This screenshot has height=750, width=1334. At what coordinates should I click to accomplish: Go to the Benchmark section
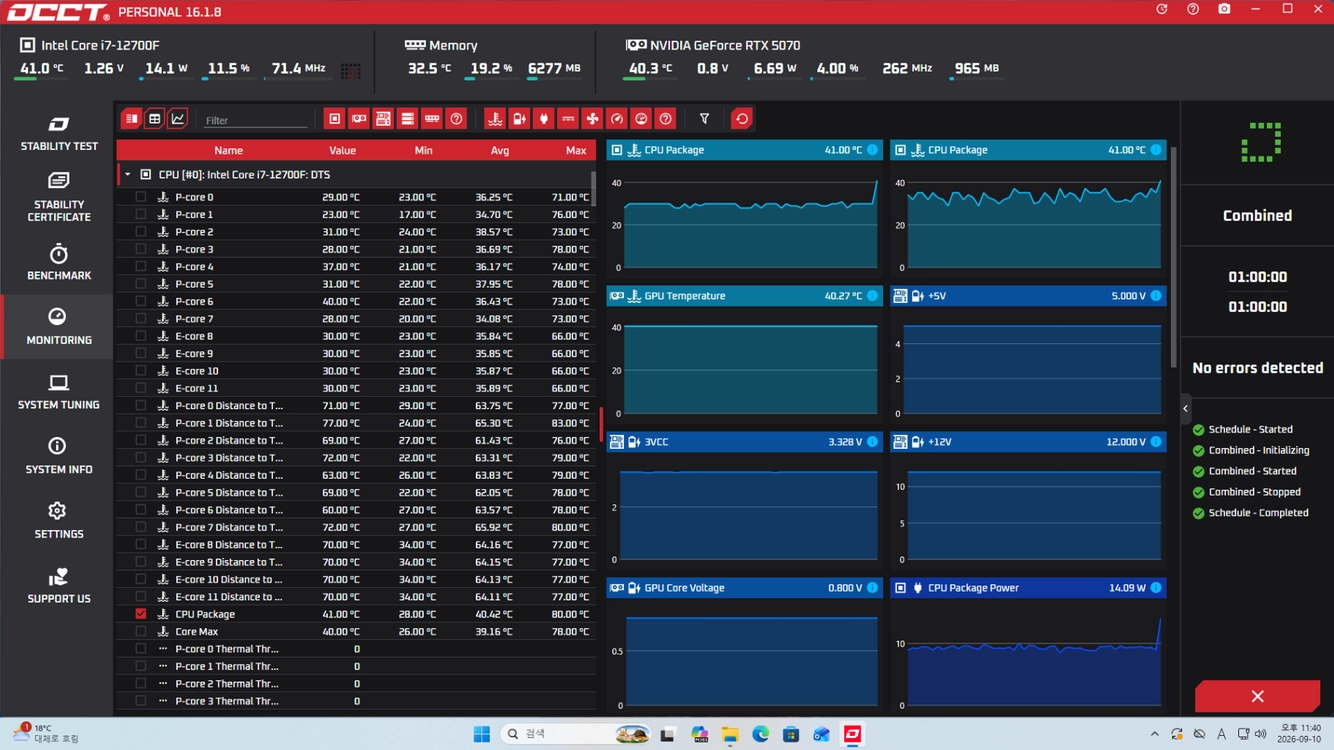(x=59, y=262)
